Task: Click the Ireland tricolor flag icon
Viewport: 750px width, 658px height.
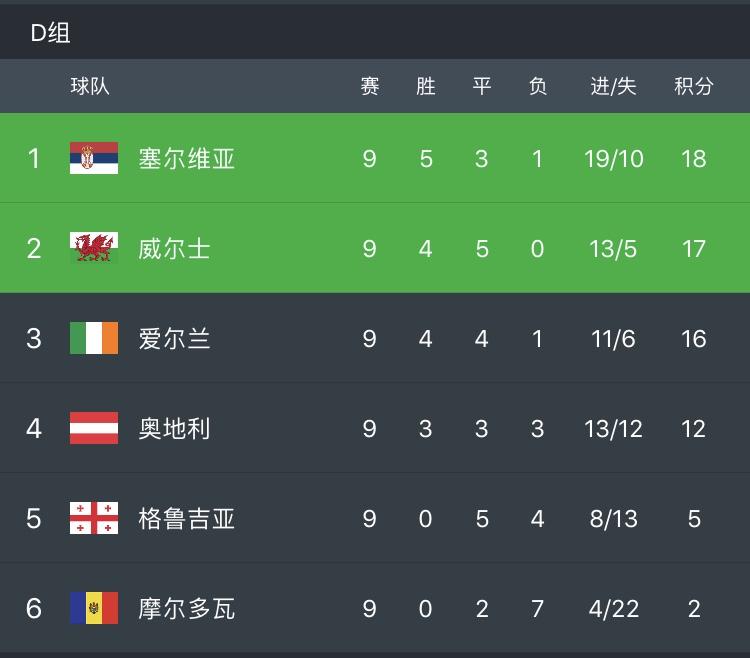Action: click(94, 338)
